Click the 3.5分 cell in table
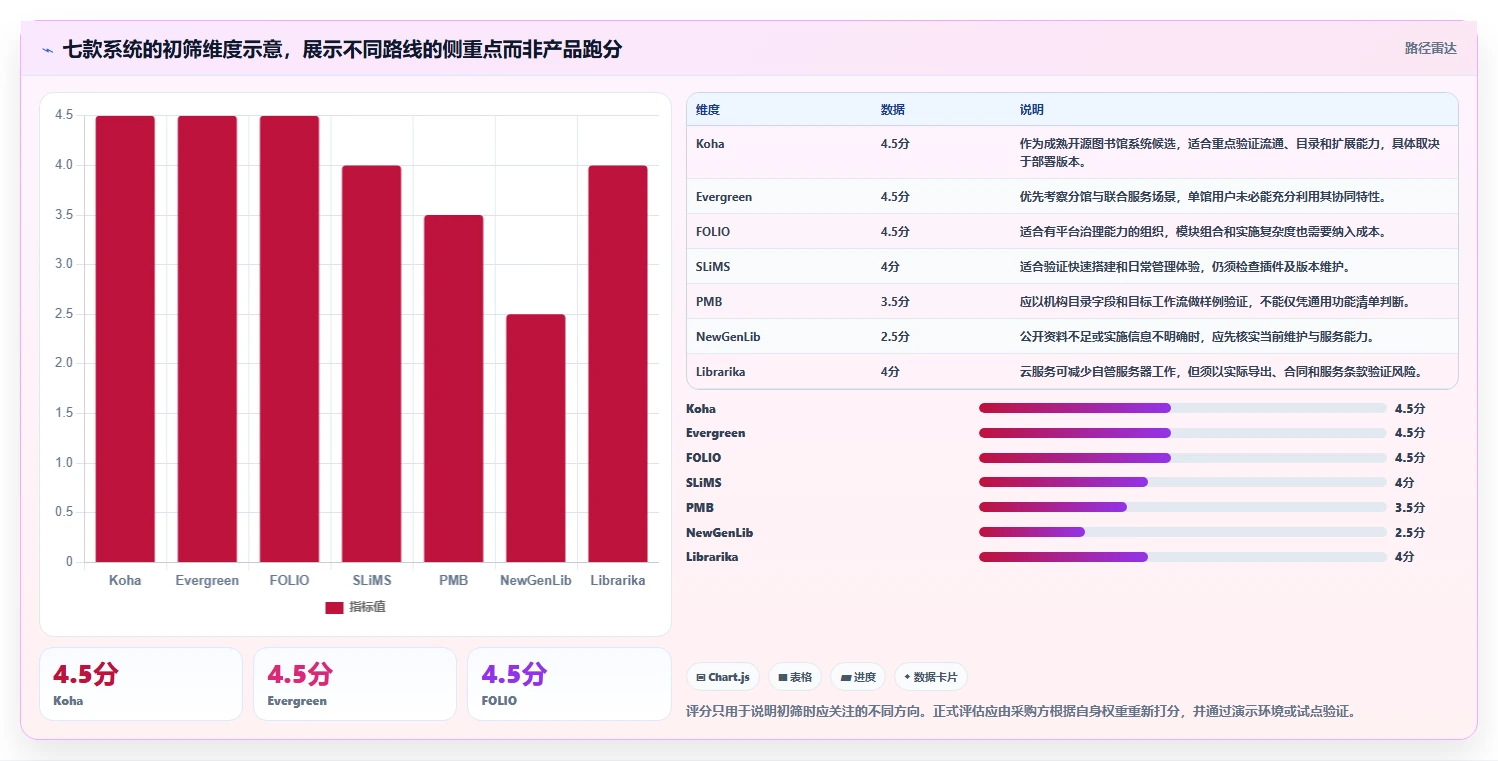The height and width of the screenshot is (761, 1498). tap(895, 302)
